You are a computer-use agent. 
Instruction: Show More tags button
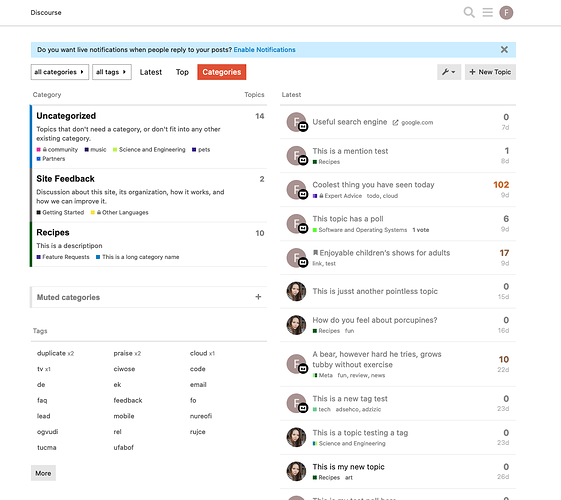pos(43,473)
